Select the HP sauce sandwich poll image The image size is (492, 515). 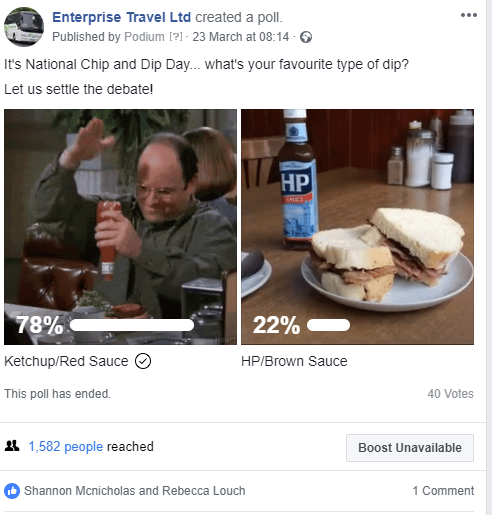pos(357,227)
